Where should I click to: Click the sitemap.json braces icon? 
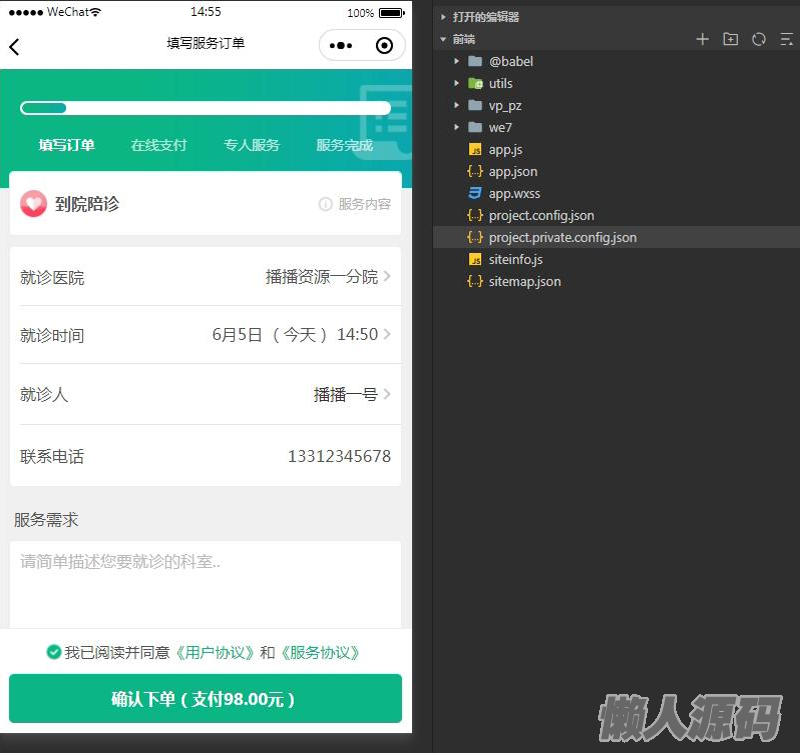pos(475,281)
